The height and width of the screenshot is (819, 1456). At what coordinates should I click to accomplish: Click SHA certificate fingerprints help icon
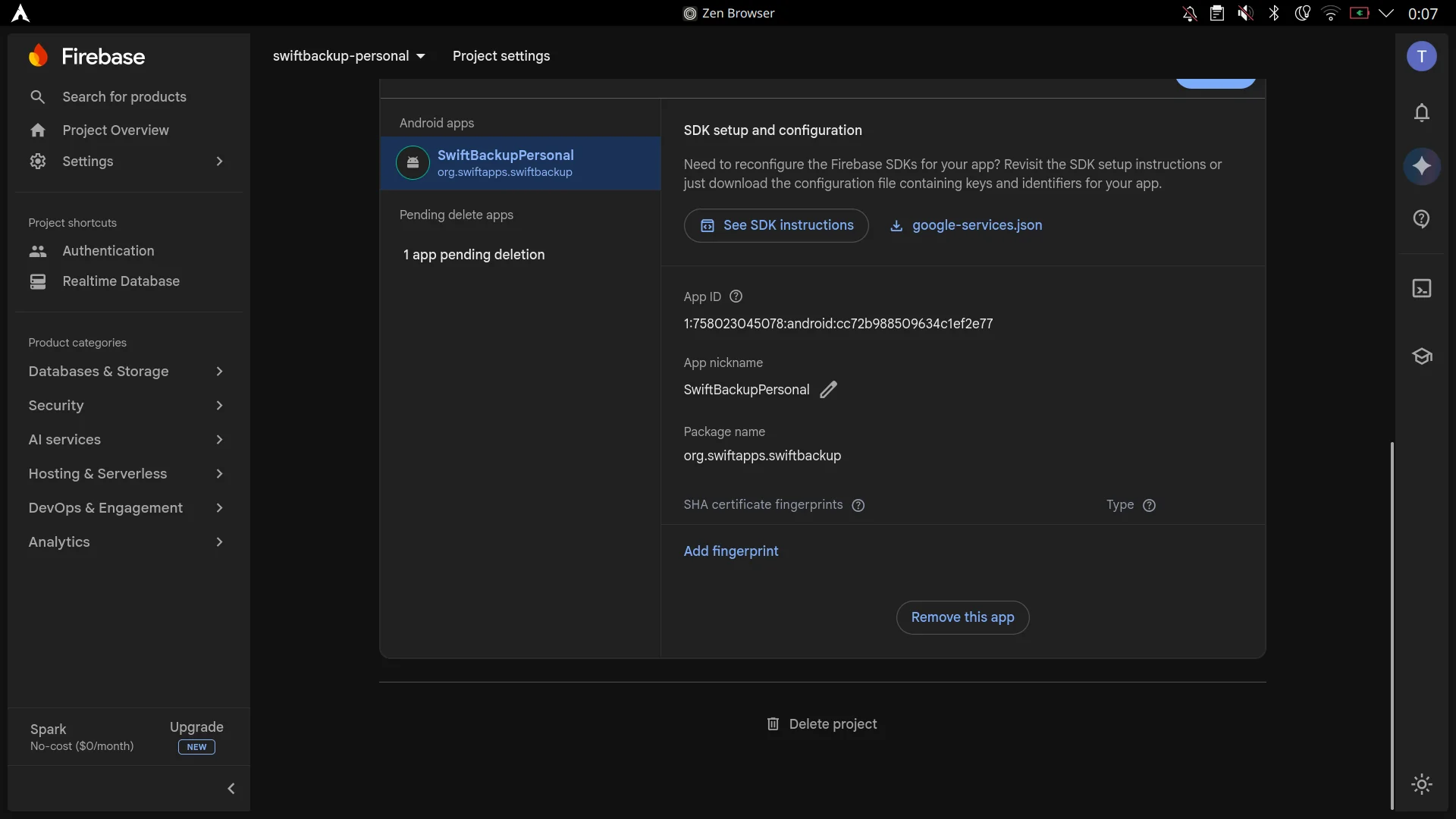(x=858, y=505)
